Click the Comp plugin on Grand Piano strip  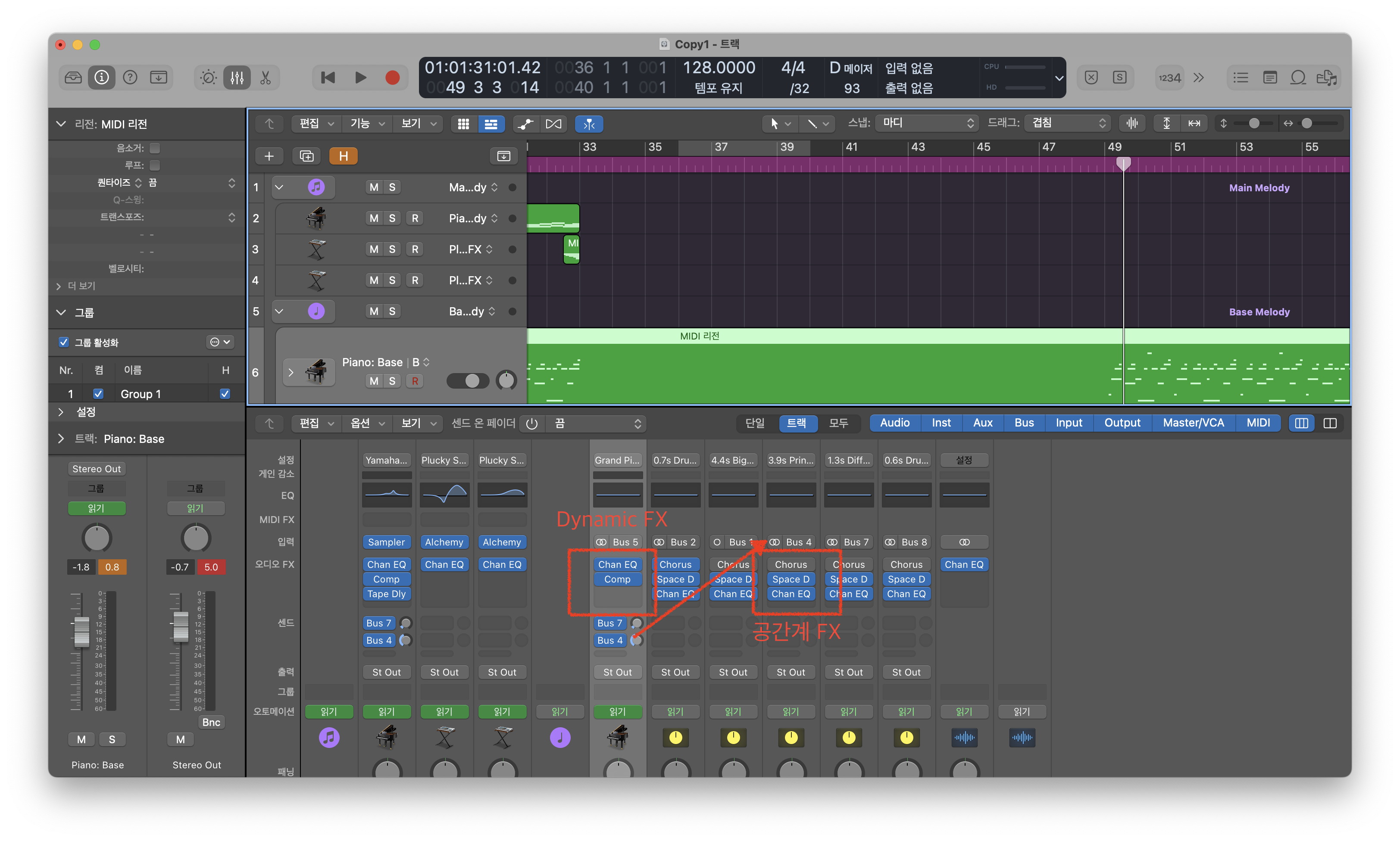617,579
